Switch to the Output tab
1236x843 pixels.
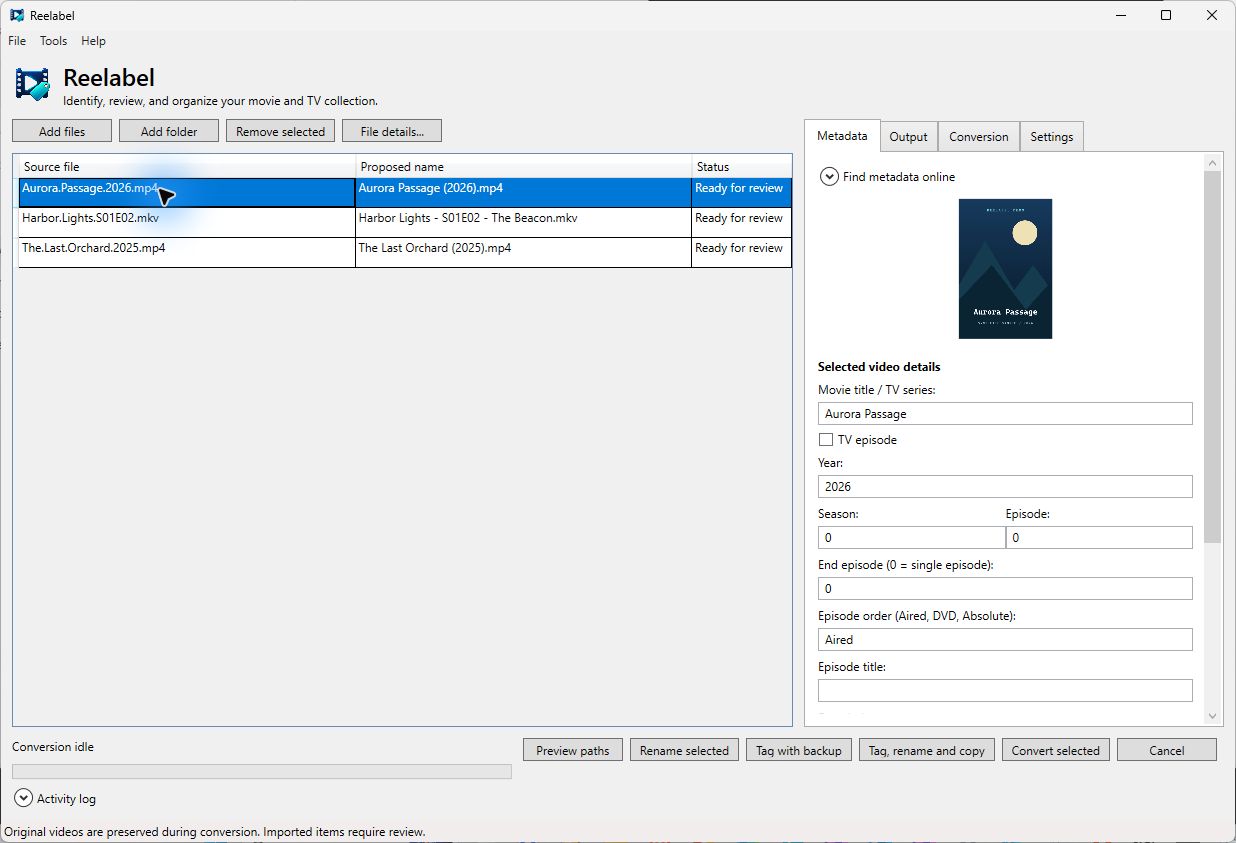click(x=909, y=137)
